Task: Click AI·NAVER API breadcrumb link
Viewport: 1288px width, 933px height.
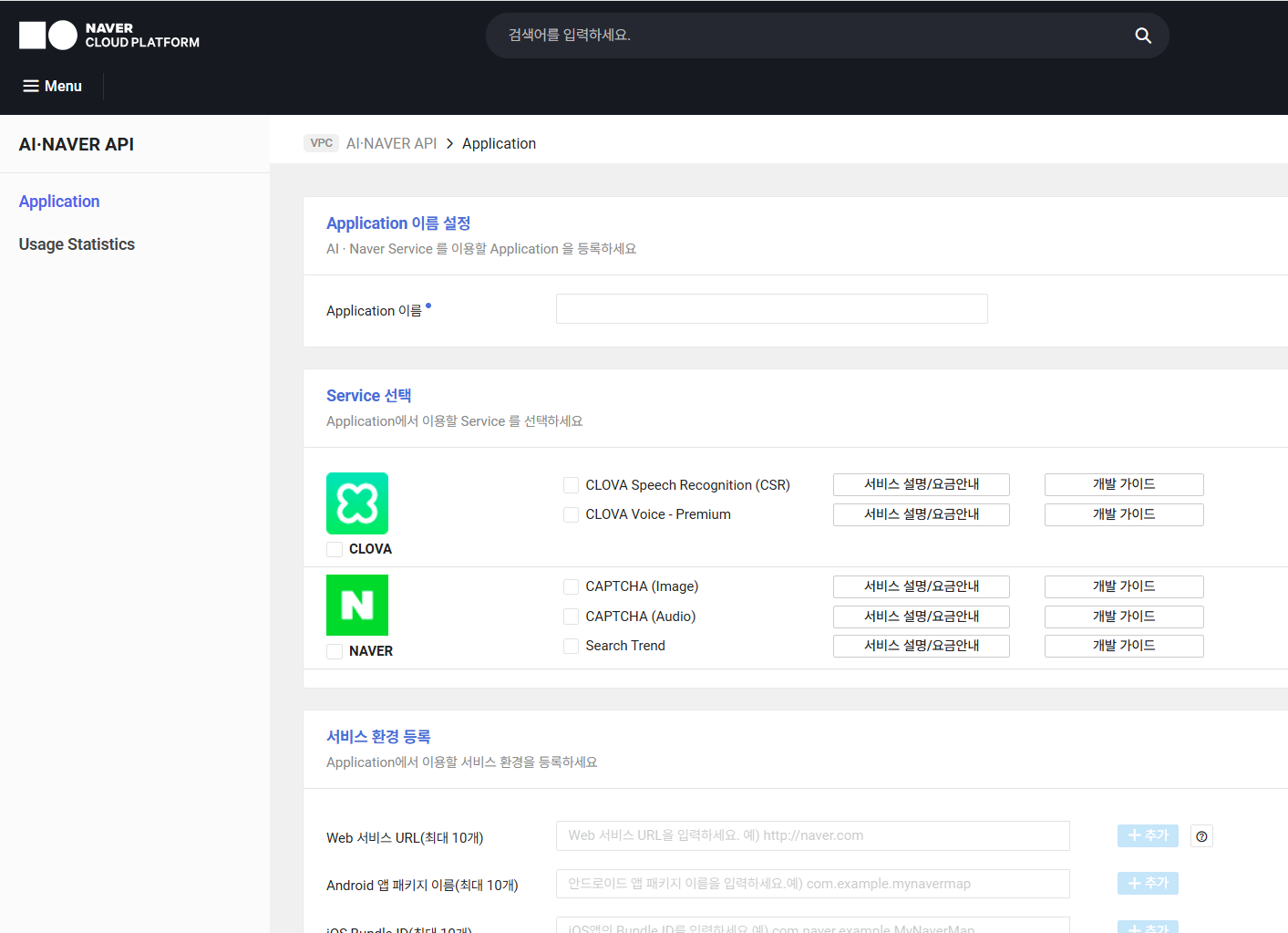Action: [x=391, y=143]
